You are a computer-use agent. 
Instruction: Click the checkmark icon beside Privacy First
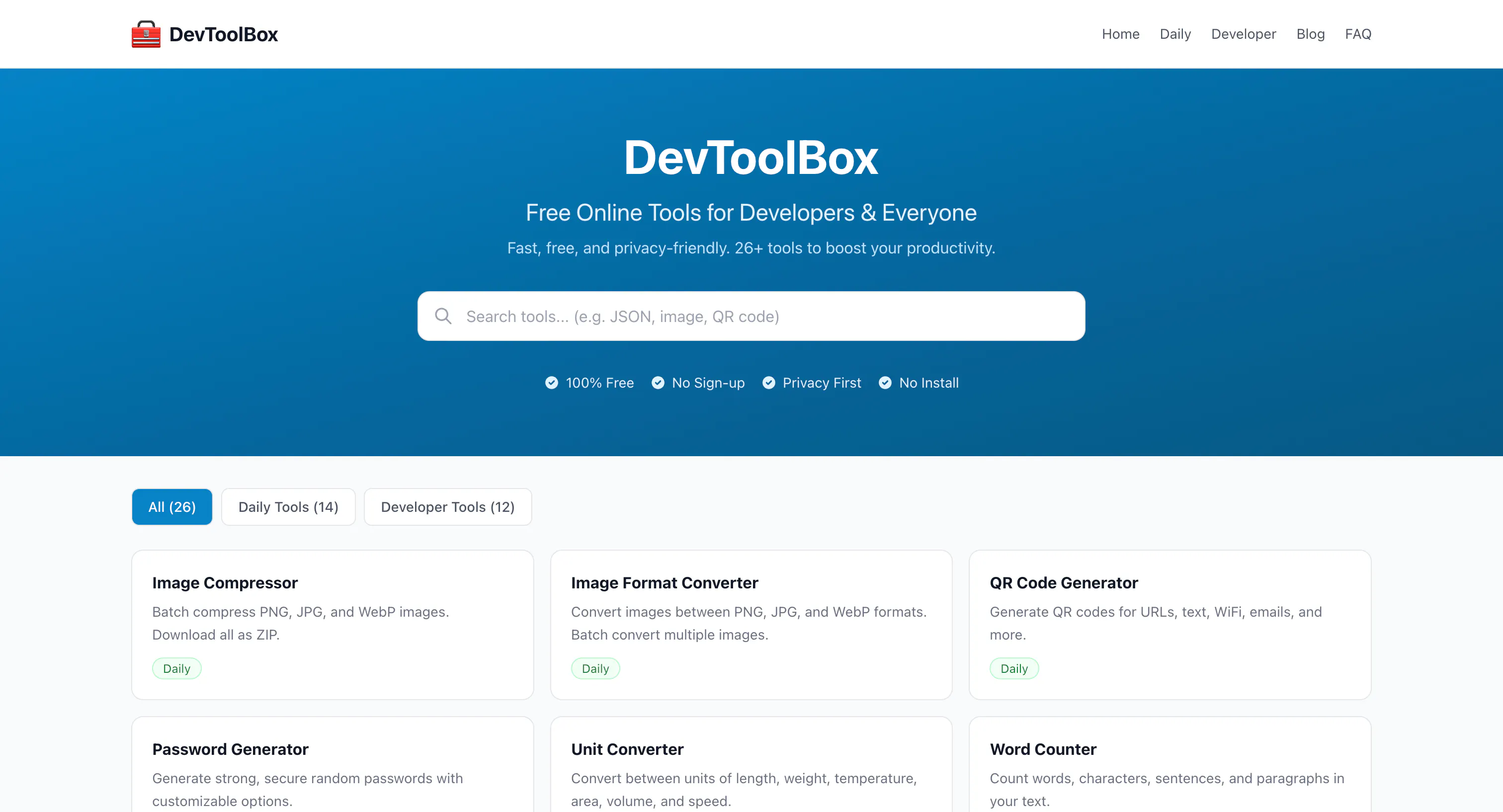tap(768, 383)
